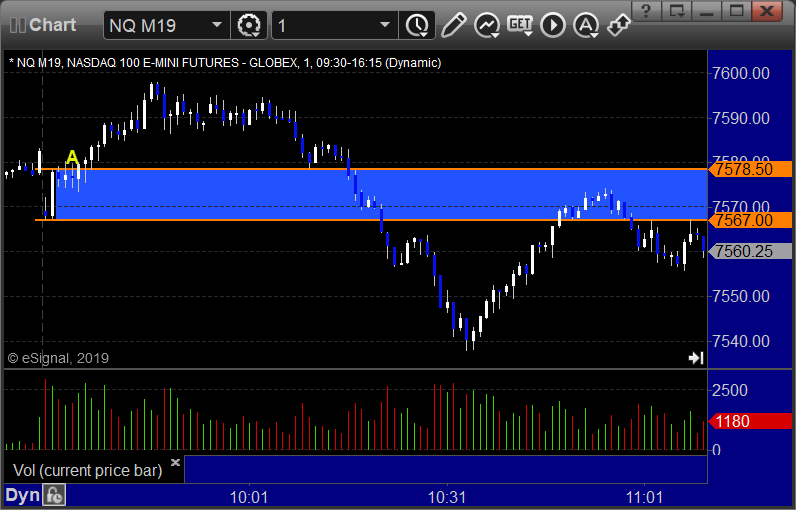Click the 2500 volume axis label
Image resolution: width=796 pixels, height=510 pixels.
(730, 390)
